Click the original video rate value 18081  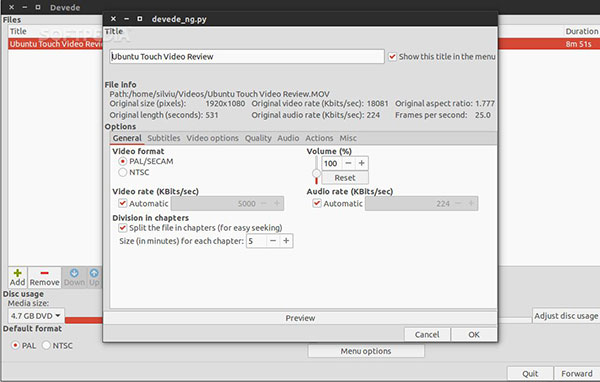(377, 104)
